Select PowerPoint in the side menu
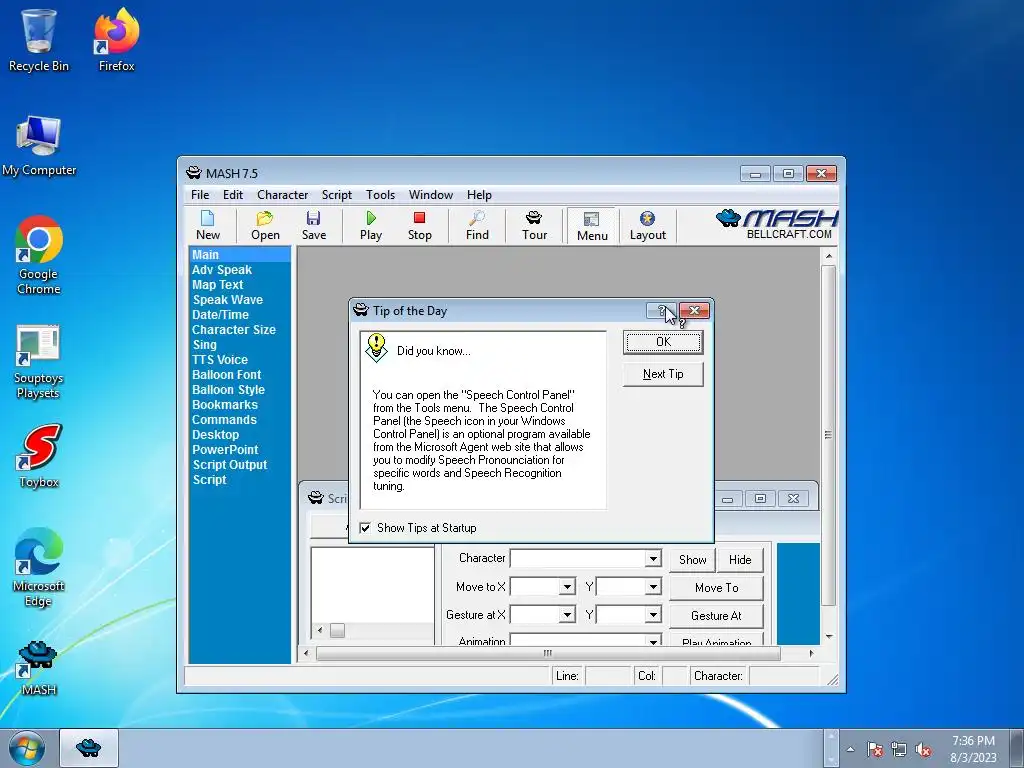 tap(225, 450)
